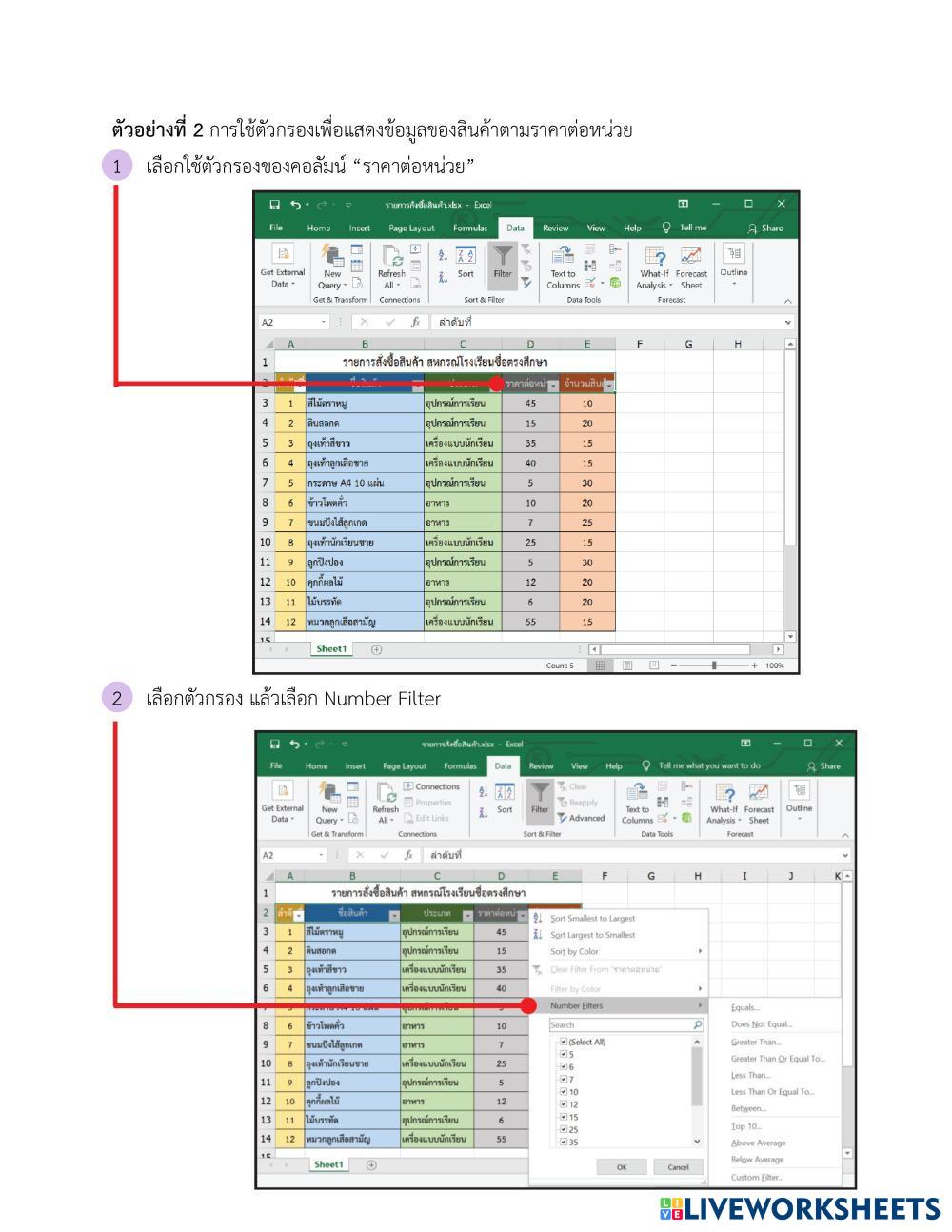The width and height of the screenshot is (952, 1232).
Task: Click the save icon in lower Excel title bar
Action: (x=275, y=744)
